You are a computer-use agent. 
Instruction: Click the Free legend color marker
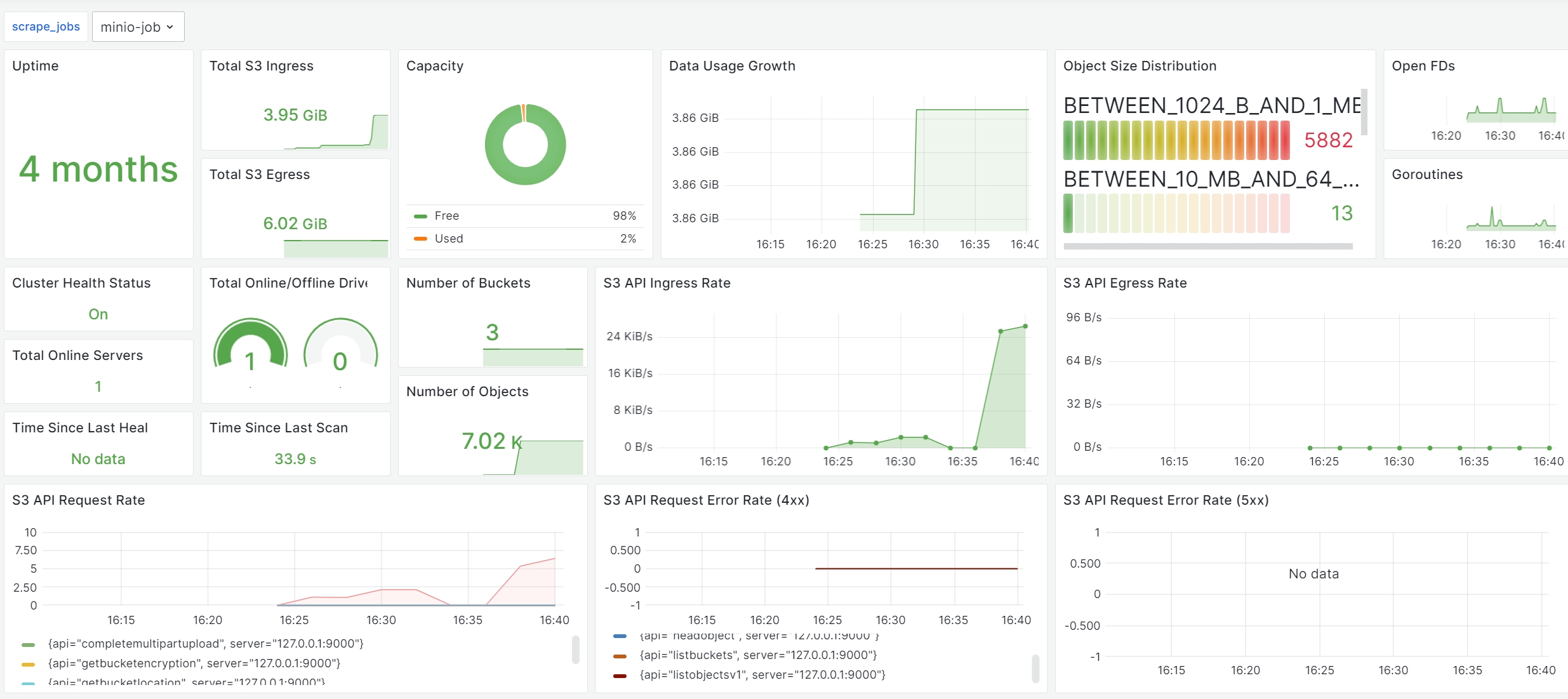coord(420,216)
